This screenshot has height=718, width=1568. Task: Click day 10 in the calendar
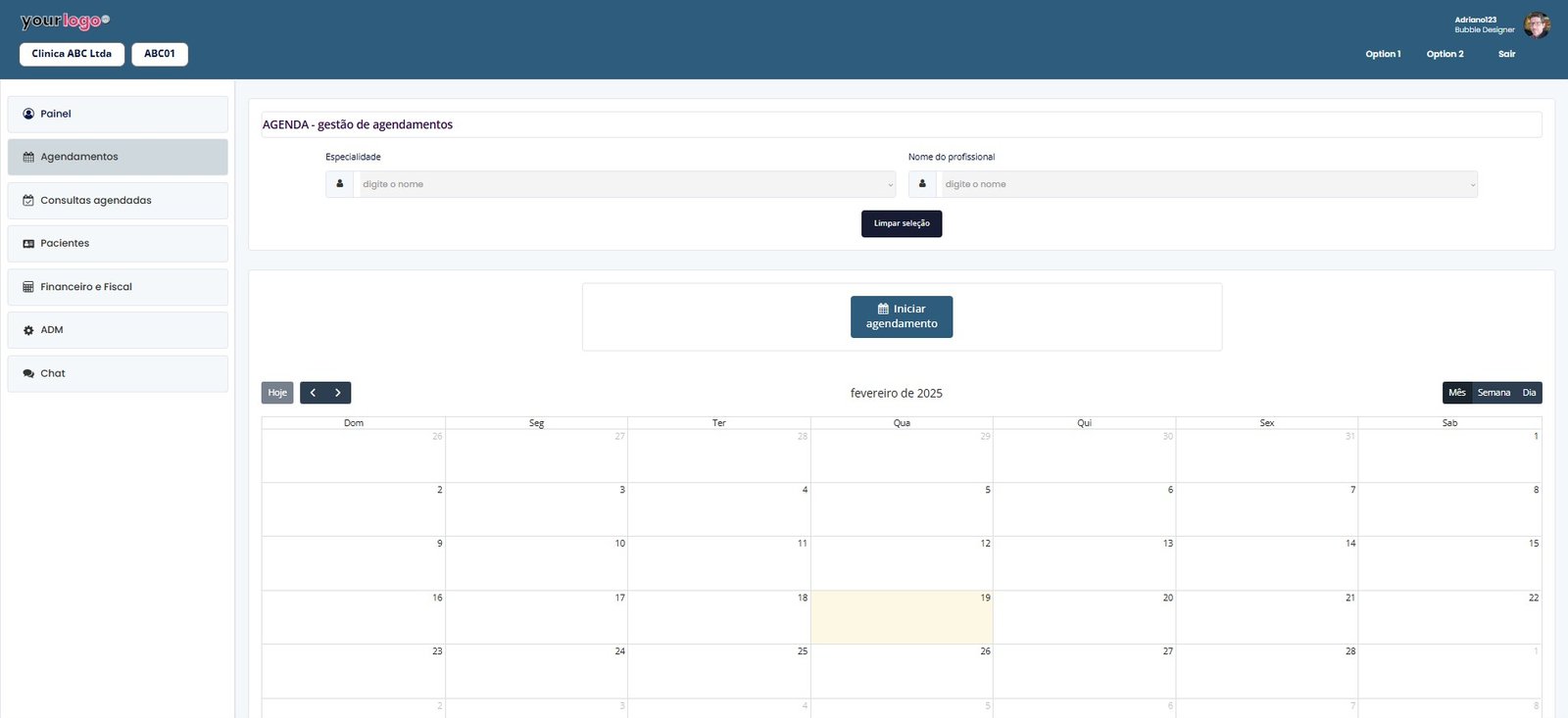(x=536, y=563)
